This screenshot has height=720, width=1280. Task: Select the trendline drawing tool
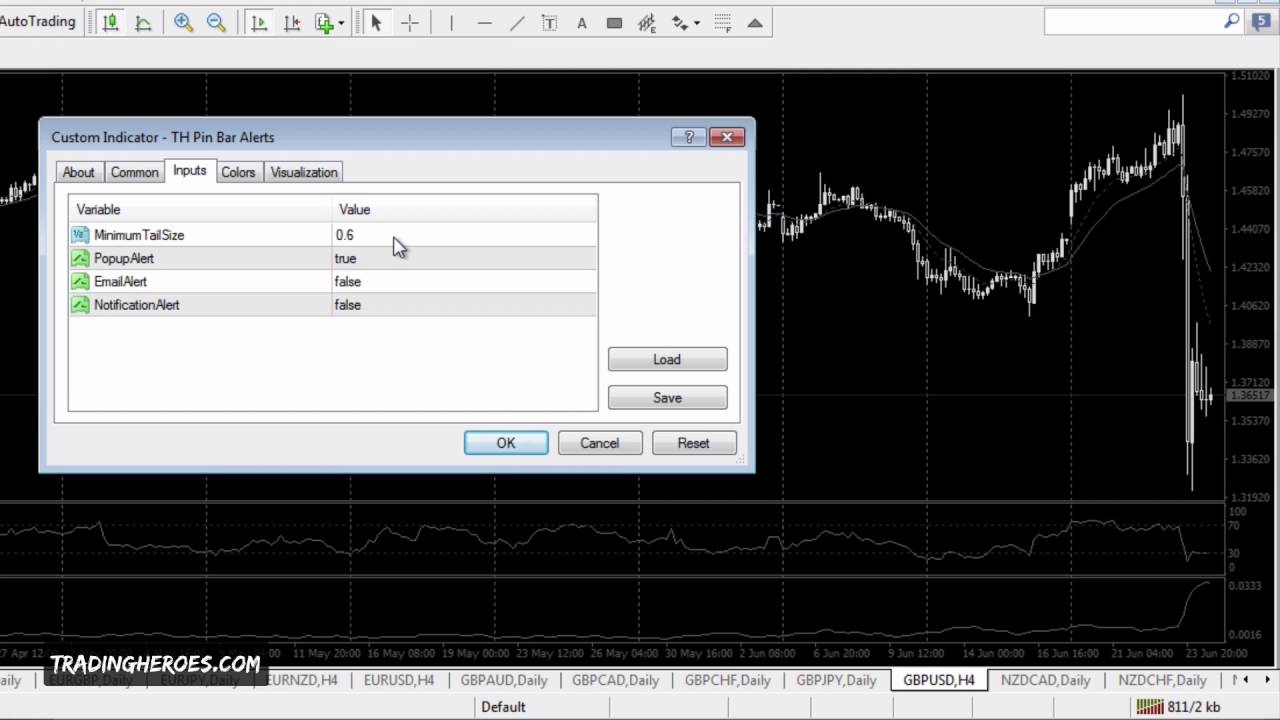click(x=517, y=22)
